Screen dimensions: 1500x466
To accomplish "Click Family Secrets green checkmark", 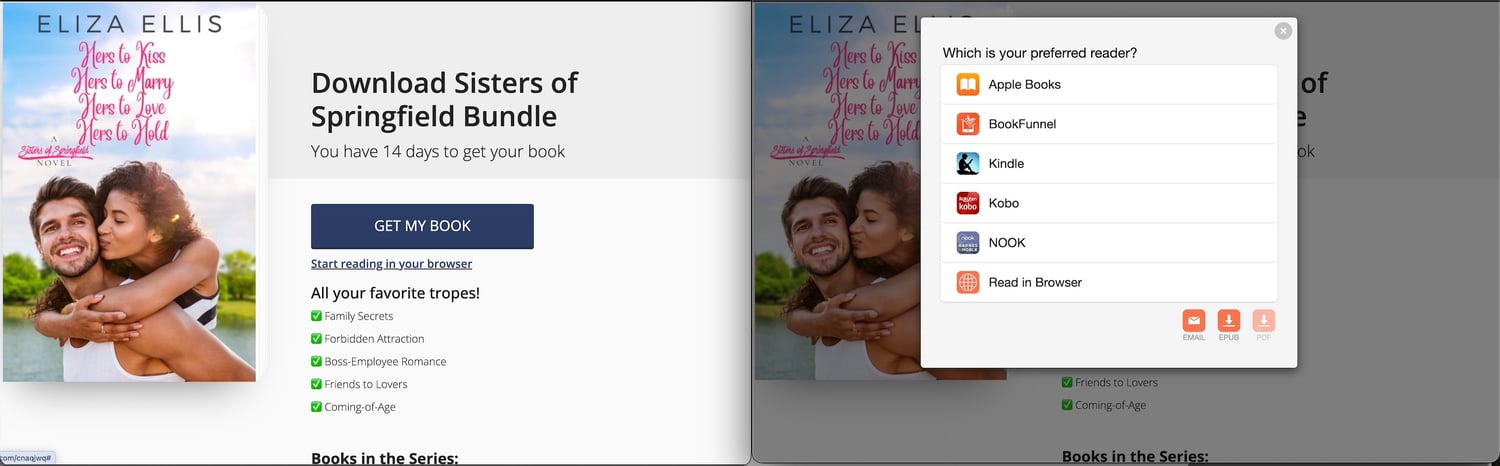I will click(x=316, y=316).
